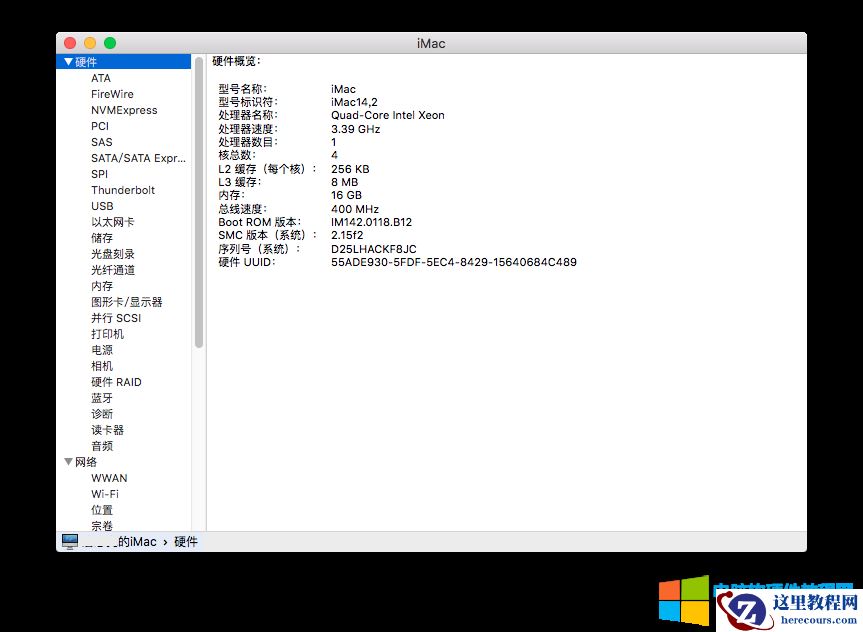Select 诊断 in the sidebar
863x632 pixels.
(x=102, y=413)
